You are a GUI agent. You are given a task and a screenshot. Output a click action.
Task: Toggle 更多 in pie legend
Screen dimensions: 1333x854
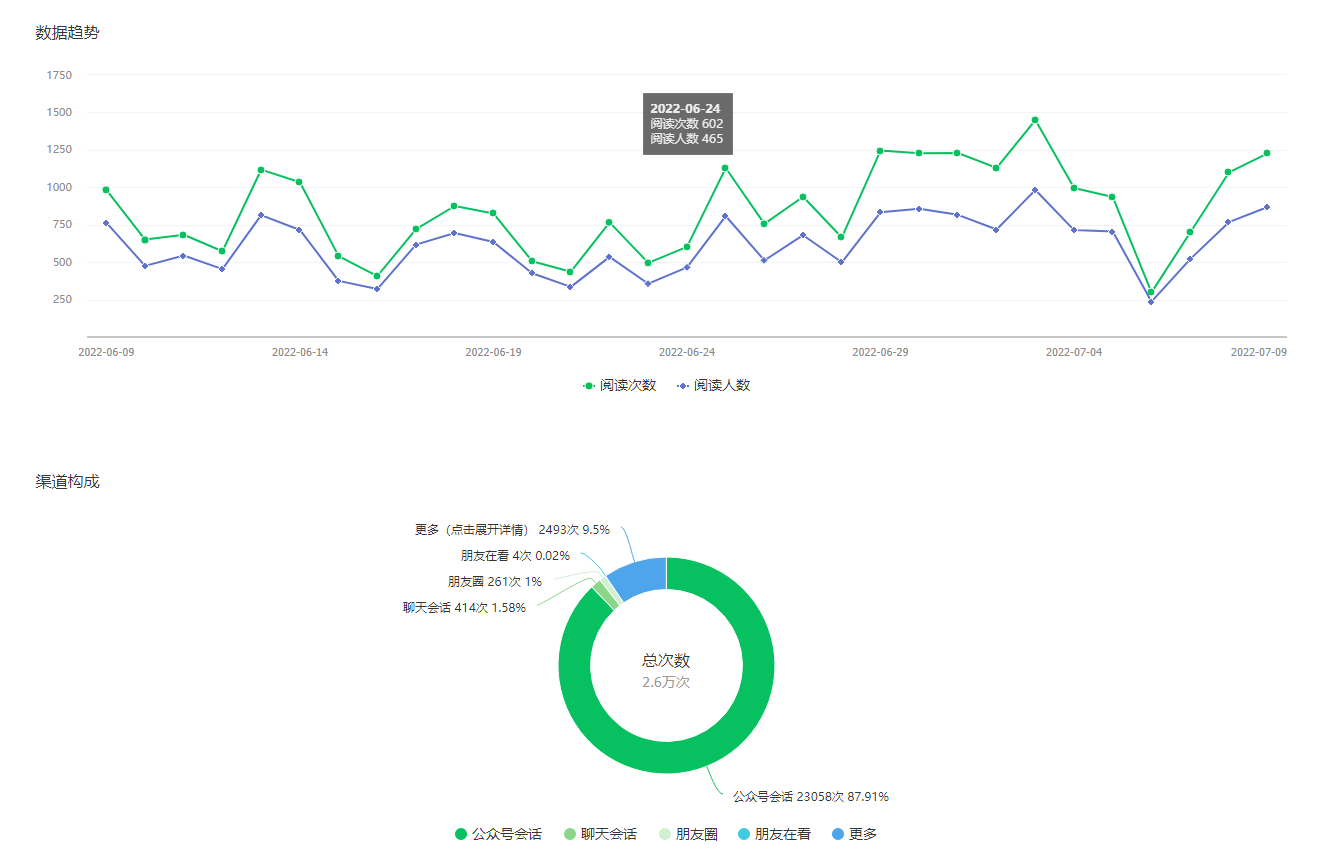pos(854,834)
